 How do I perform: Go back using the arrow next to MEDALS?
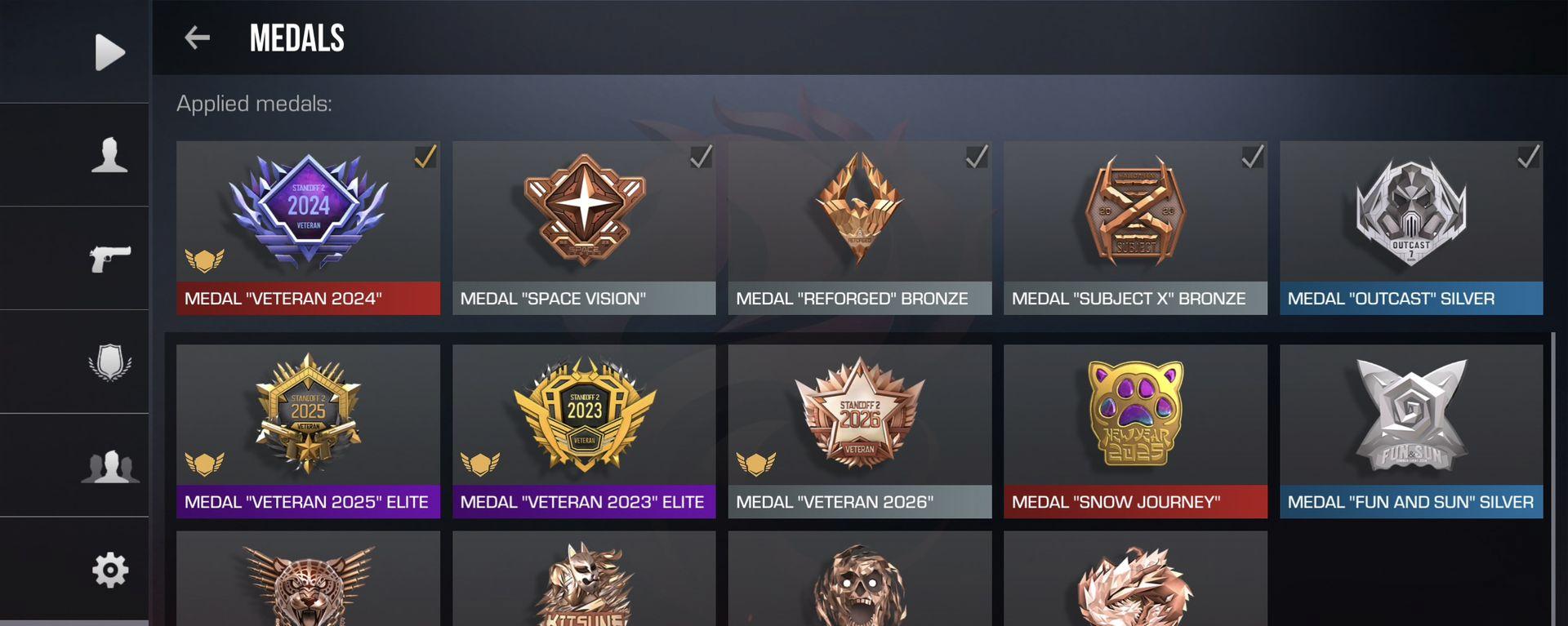197,38
